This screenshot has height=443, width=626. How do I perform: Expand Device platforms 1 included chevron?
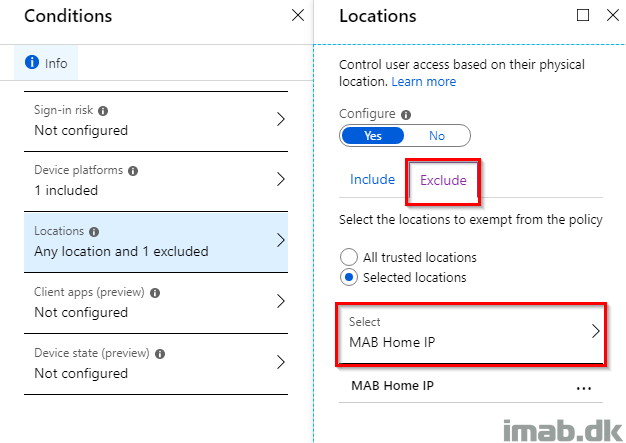coord(281,180)
